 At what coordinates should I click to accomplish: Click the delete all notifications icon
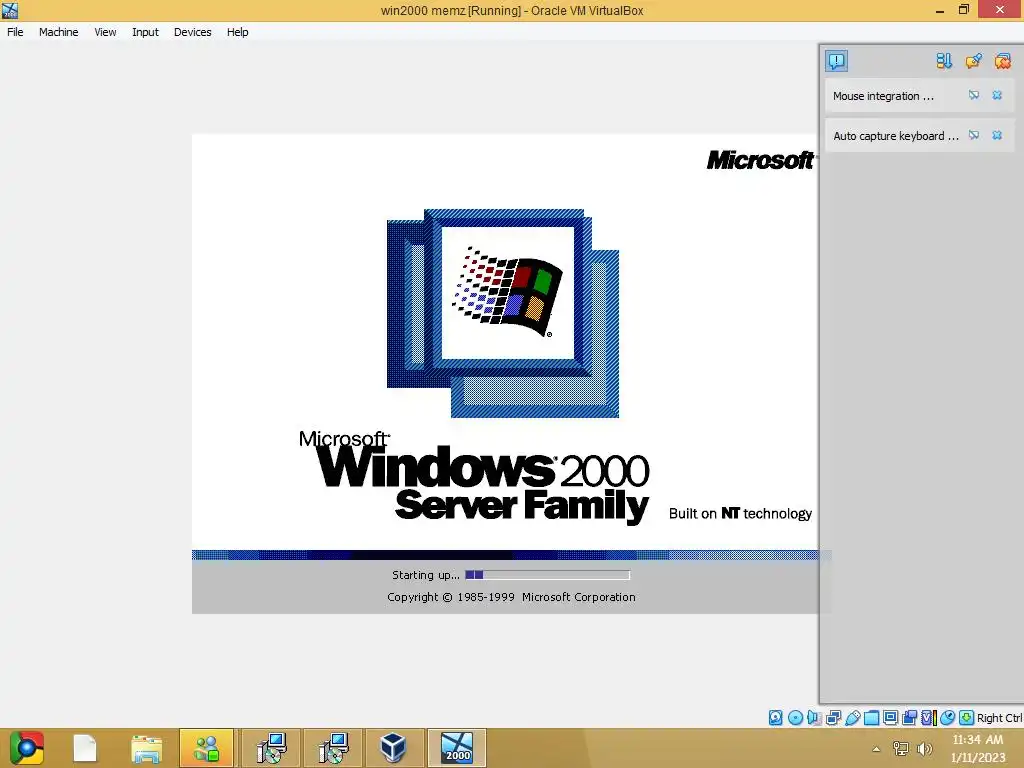click(x=1002, y=61)
